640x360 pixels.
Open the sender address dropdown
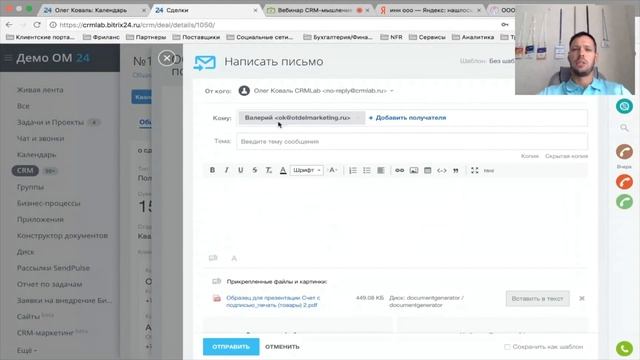[392, 91]
